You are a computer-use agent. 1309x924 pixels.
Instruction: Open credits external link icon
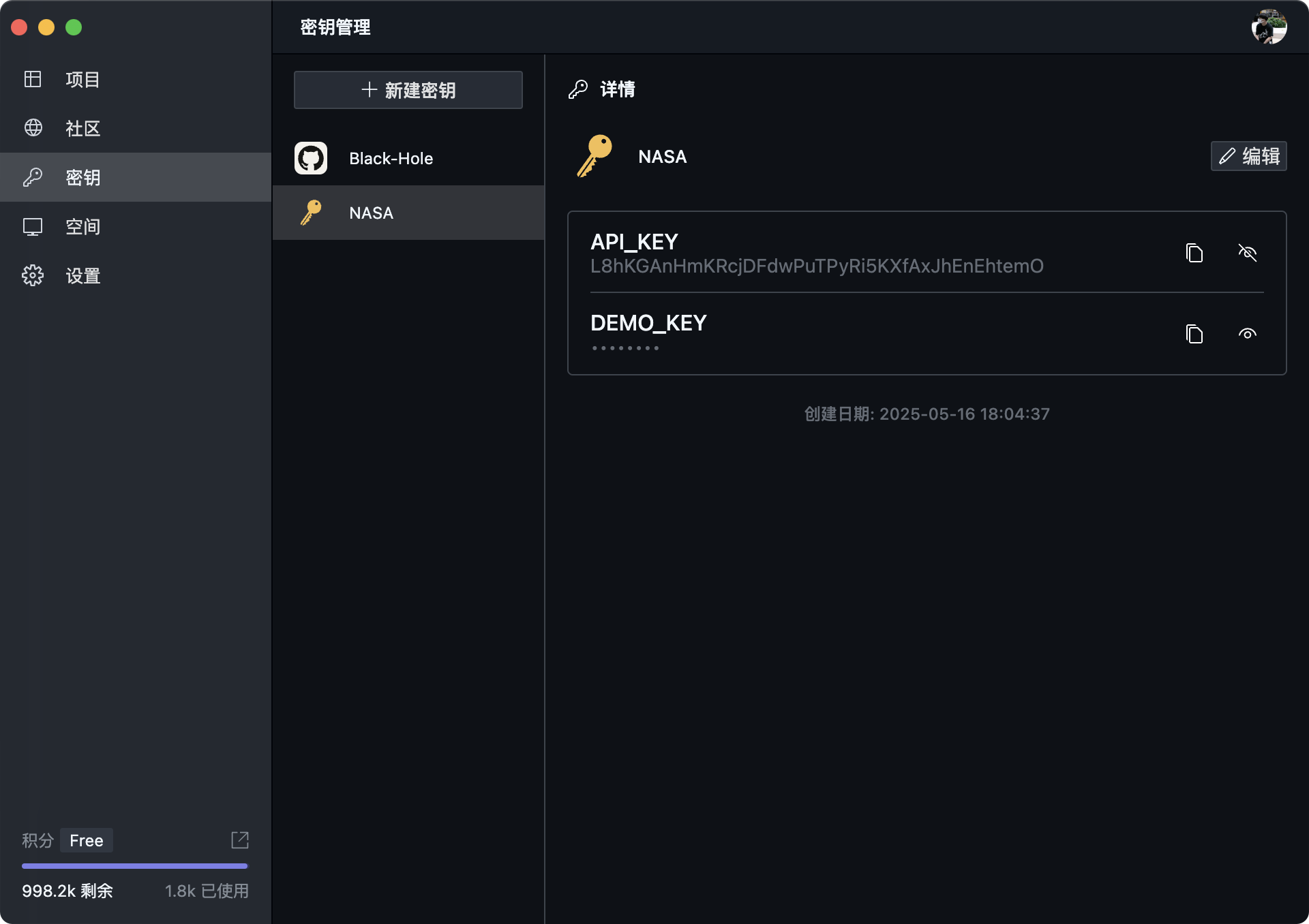240,840
